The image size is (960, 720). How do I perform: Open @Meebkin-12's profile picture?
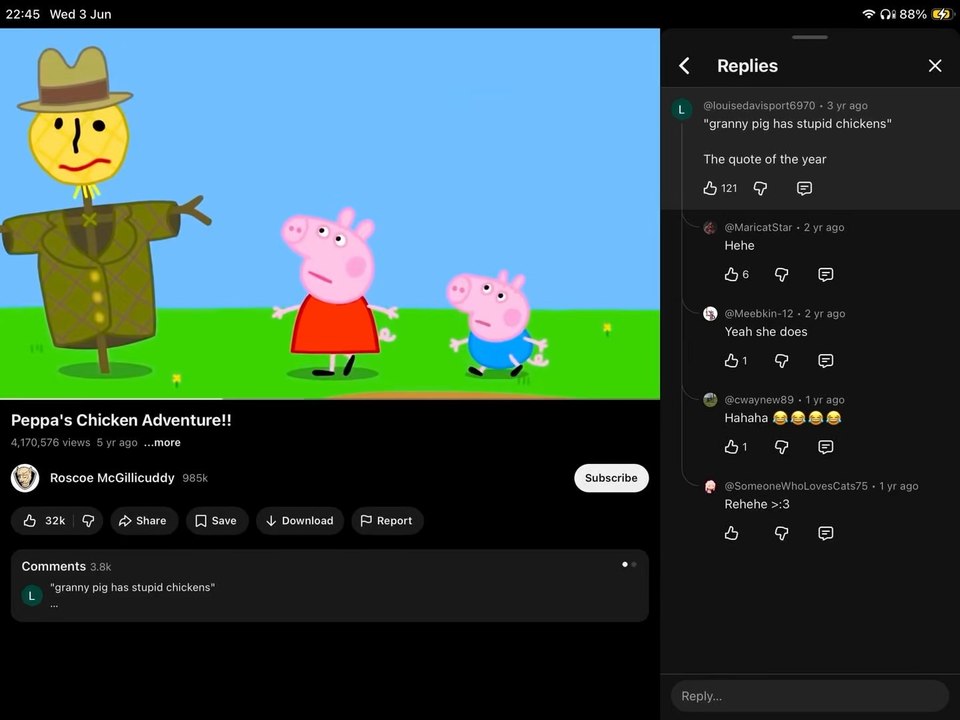(710, 314)
